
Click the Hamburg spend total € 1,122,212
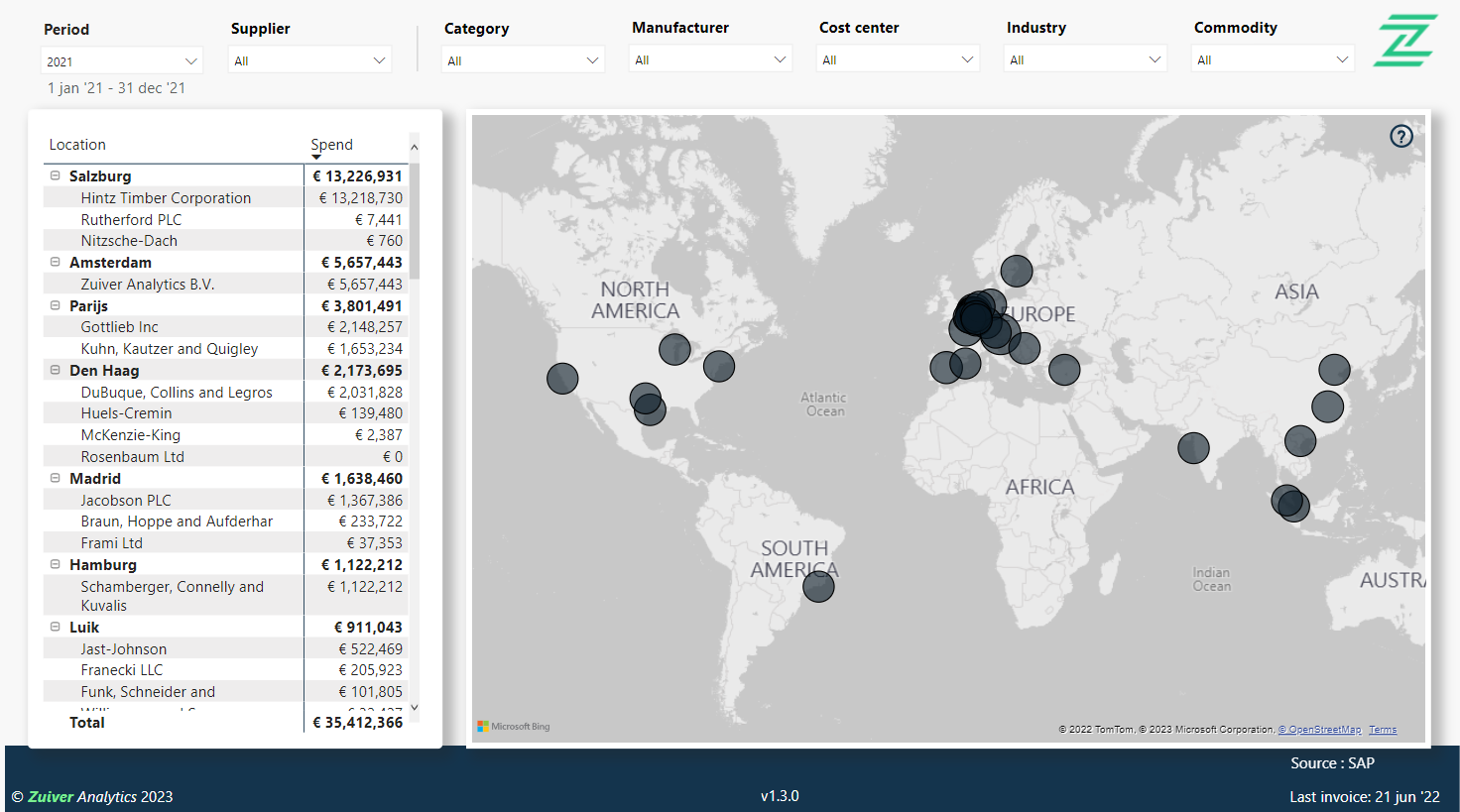click(362, 565)
